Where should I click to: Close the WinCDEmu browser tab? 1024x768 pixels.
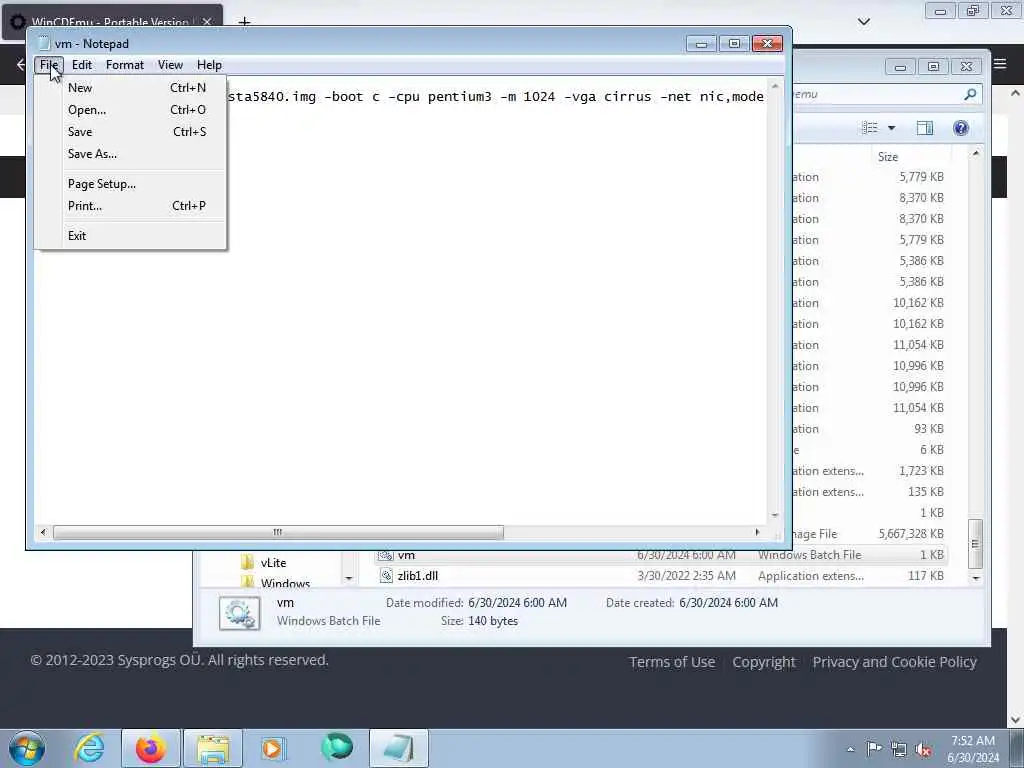[x=207, y=22]
